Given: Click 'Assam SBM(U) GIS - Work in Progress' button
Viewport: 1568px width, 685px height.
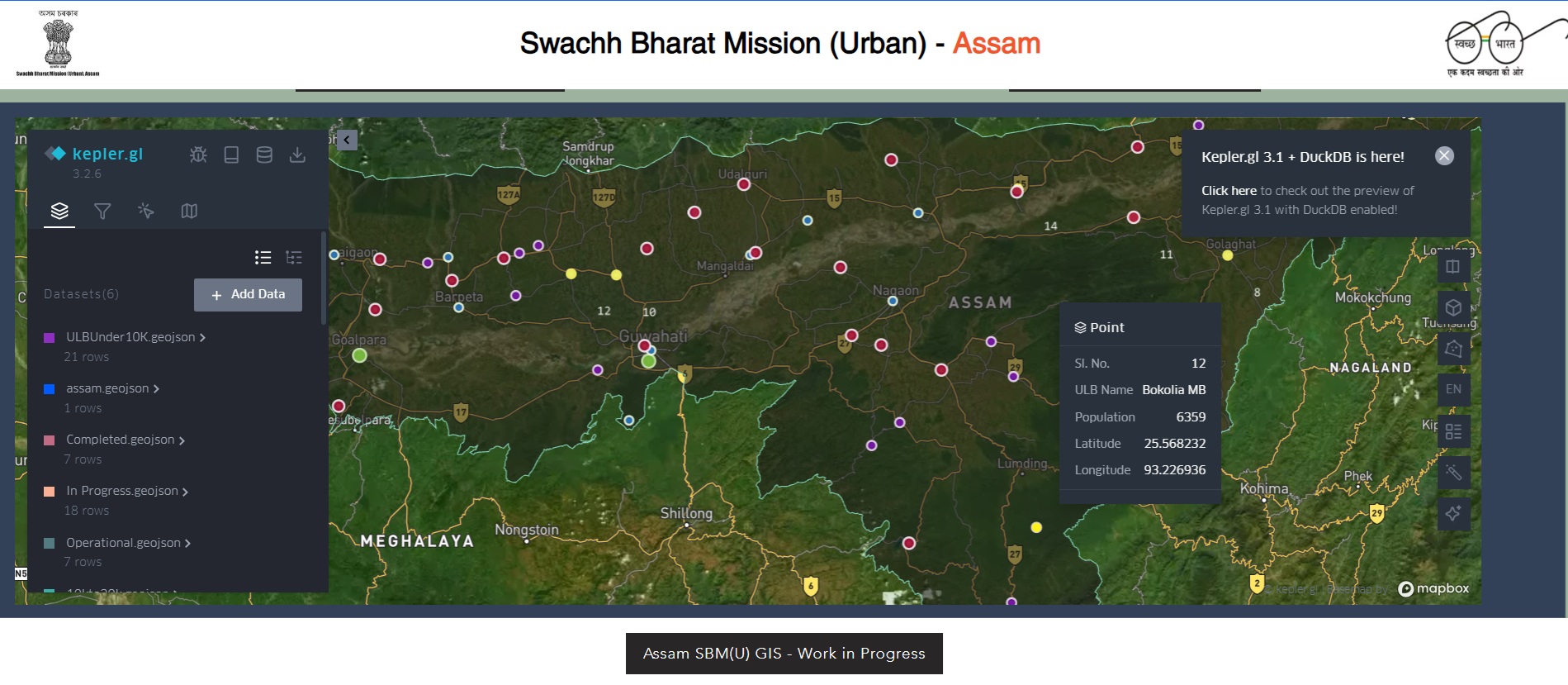Looking at the screenshot, I should [x=784, y=654].
